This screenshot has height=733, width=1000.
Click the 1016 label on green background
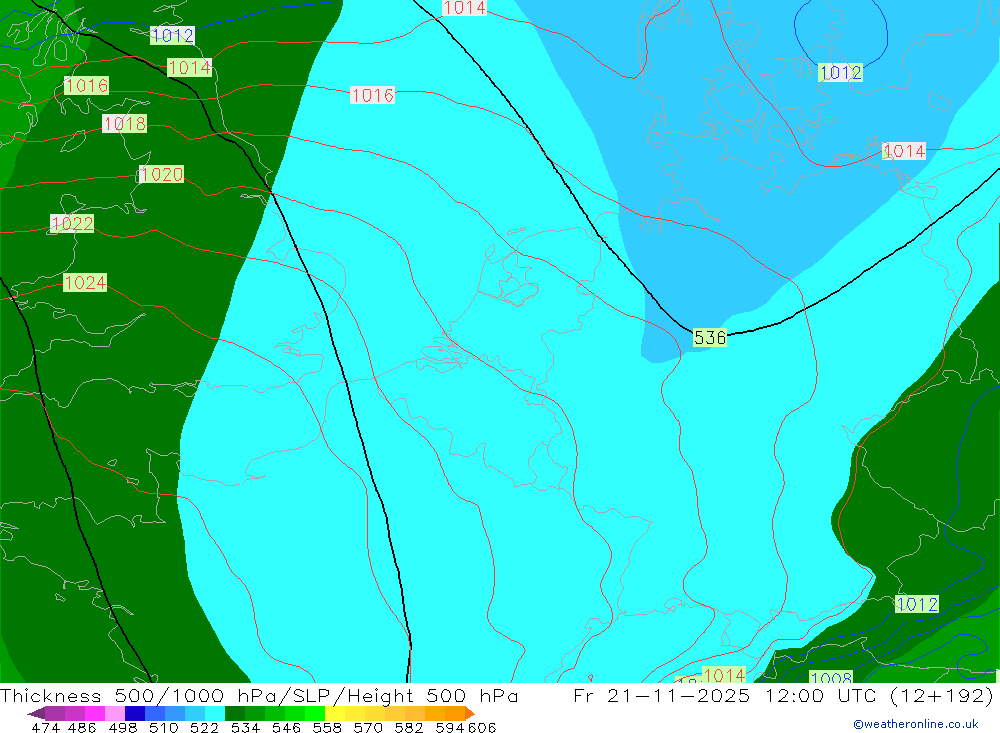[87, 85]
